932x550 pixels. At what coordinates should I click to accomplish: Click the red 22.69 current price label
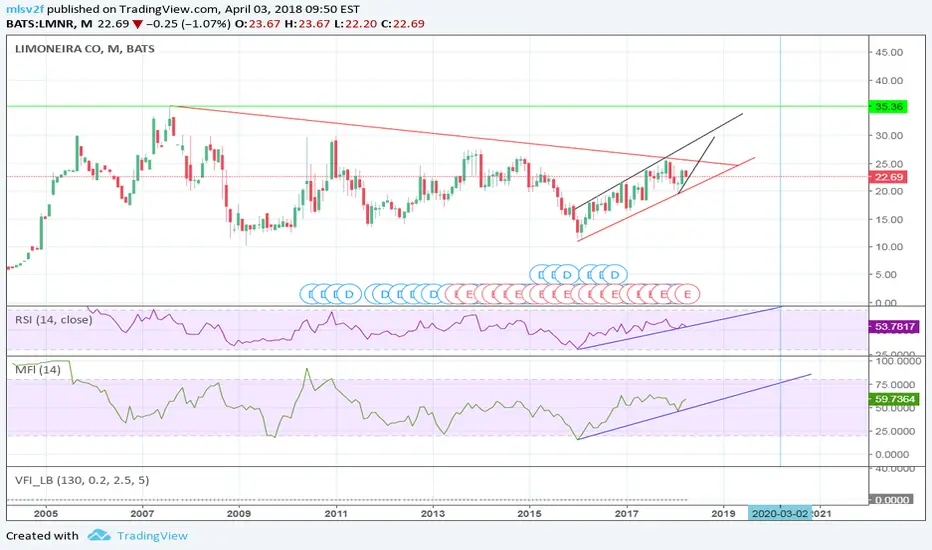click(x=888, y=177)
